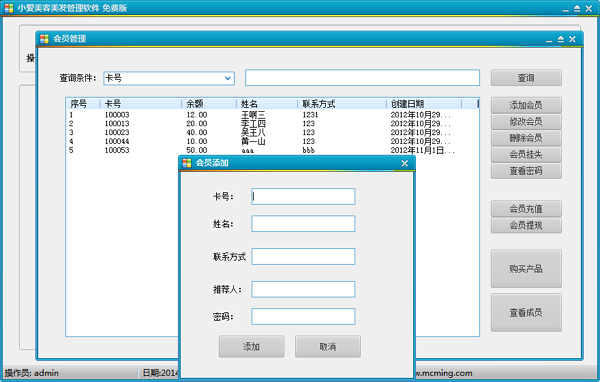600x382 pixels.
Task: Open the 查询条件 卡号 dropdown
Action: click(x=227, y=78)
